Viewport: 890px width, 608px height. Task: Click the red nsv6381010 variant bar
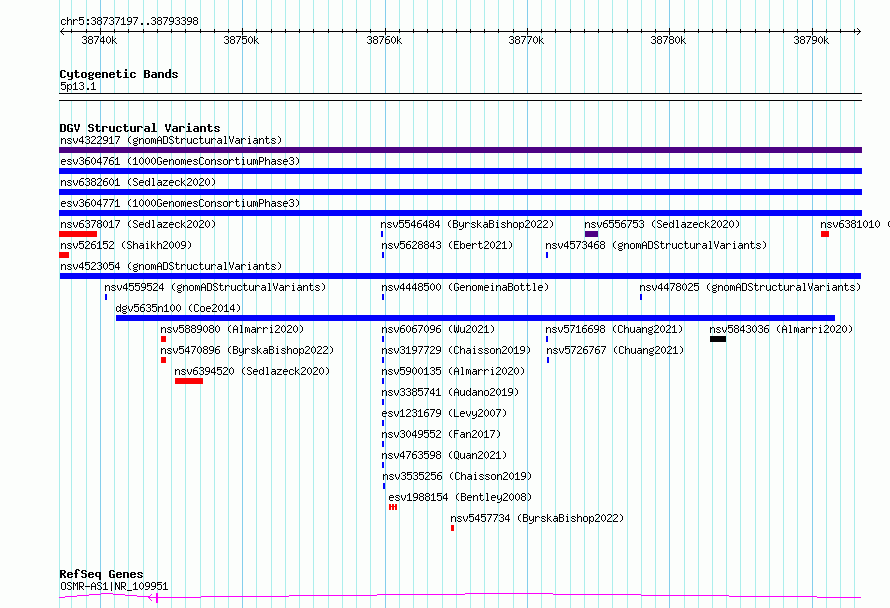pyautogui.click(x=825, y=234)
